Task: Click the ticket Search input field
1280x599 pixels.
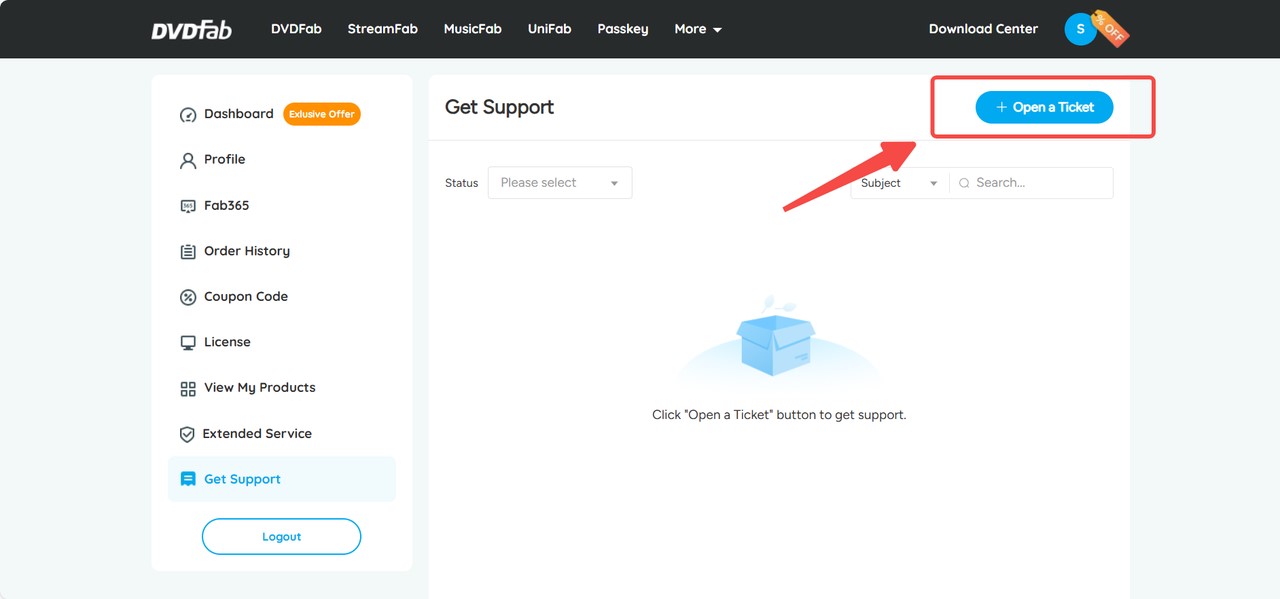Action: pos(1038,183)
